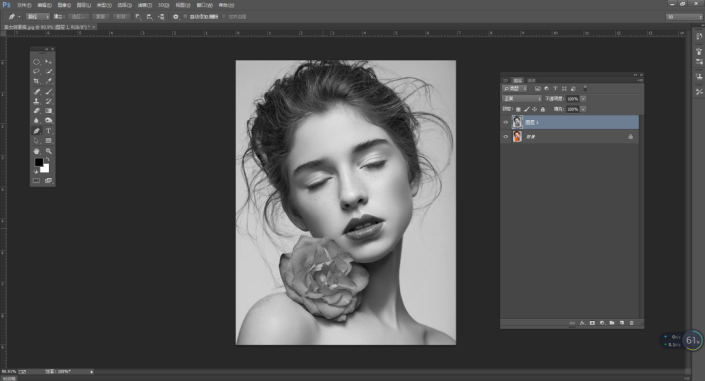The image size is (705, 381).
Task: Enable the auto add/delete checkbox in the options bar
Action: pyautogui.click(x=185, y=17)
